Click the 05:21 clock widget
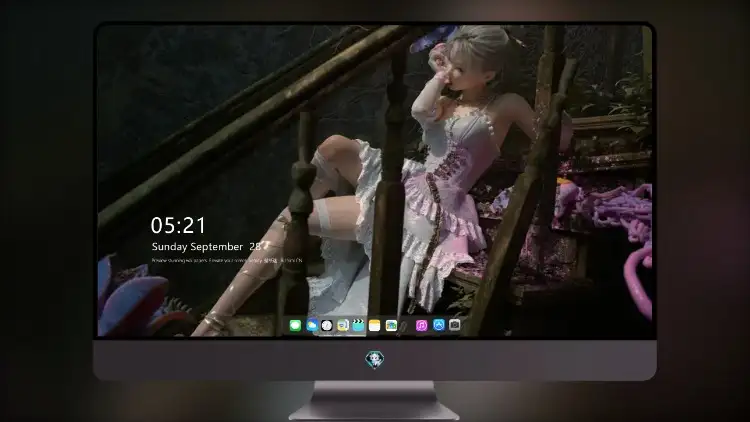 [178, 225]
